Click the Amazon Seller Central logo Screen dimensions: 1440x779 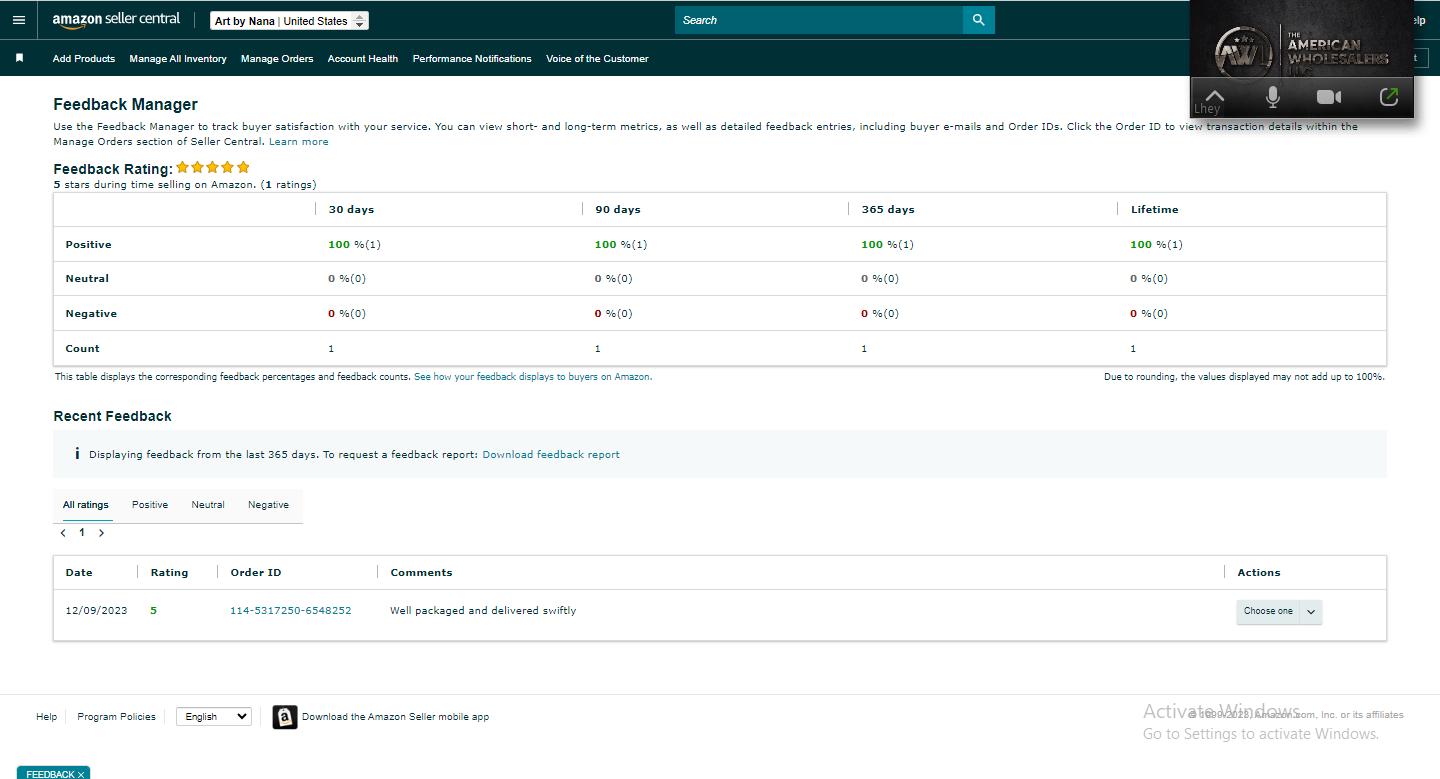pos(116,19)
